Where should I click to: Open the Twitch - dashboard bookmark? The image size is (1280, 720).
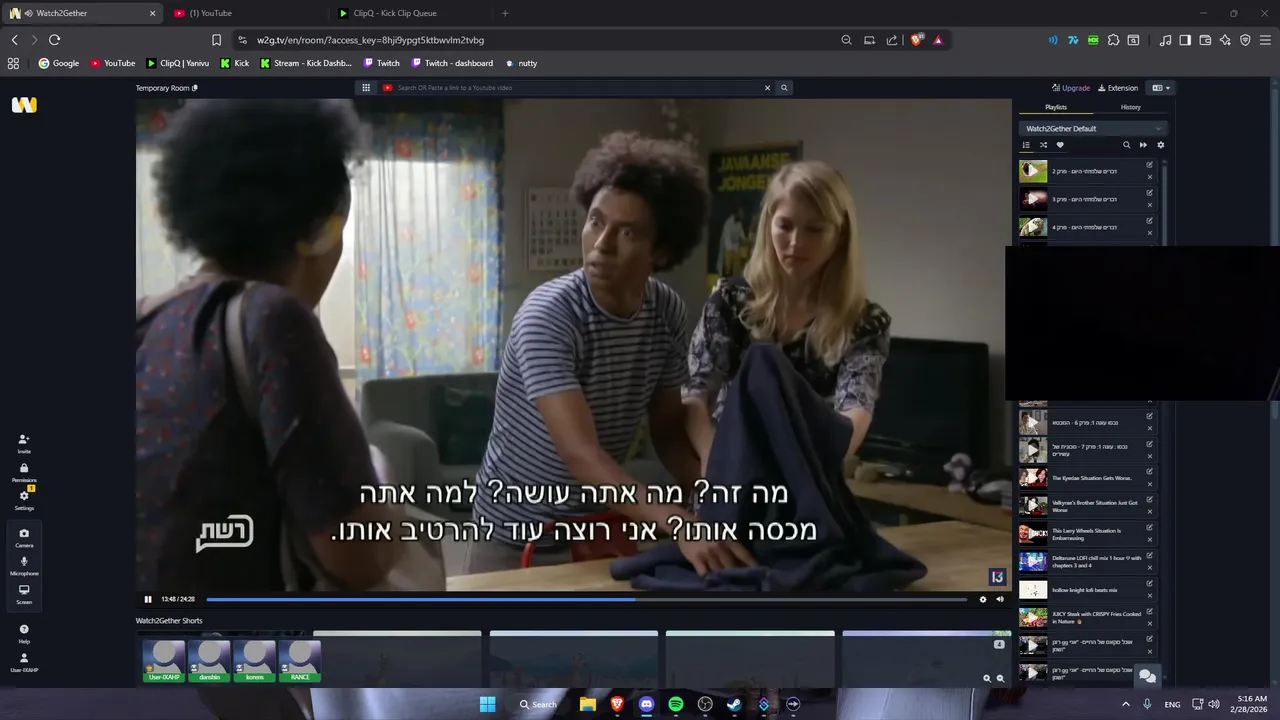tap(452, 63)
